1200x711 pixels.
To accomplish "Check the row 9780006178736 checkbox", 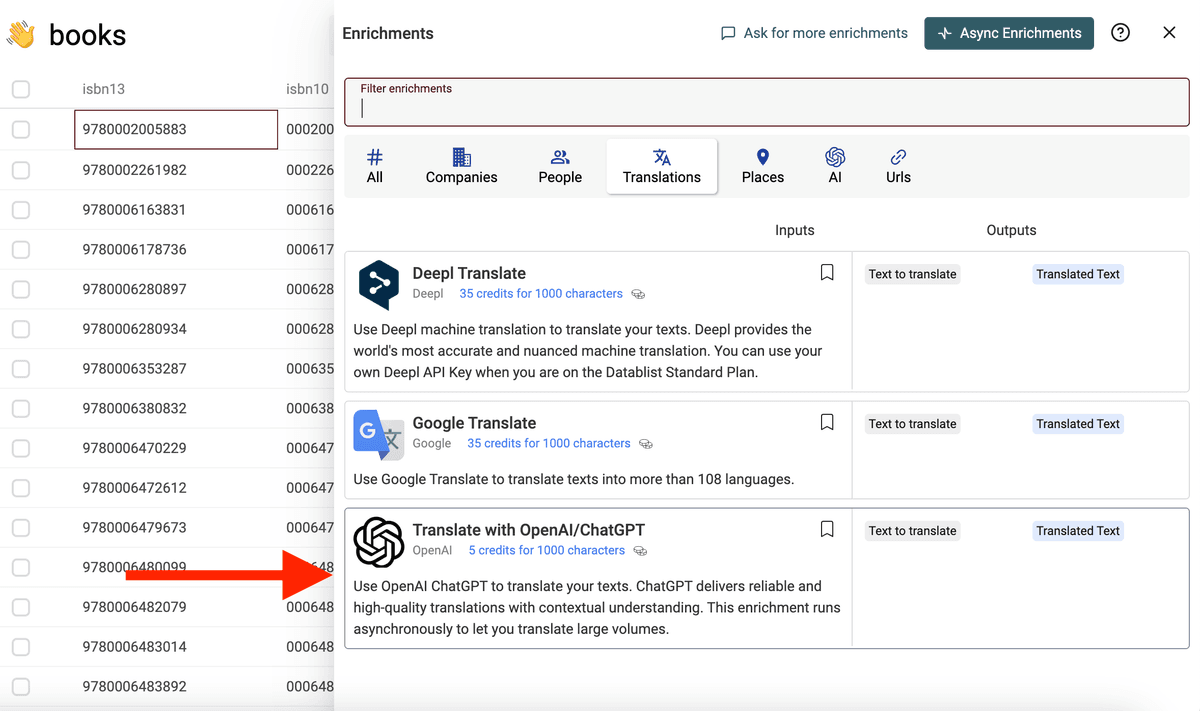I will (x=21, y=250).
